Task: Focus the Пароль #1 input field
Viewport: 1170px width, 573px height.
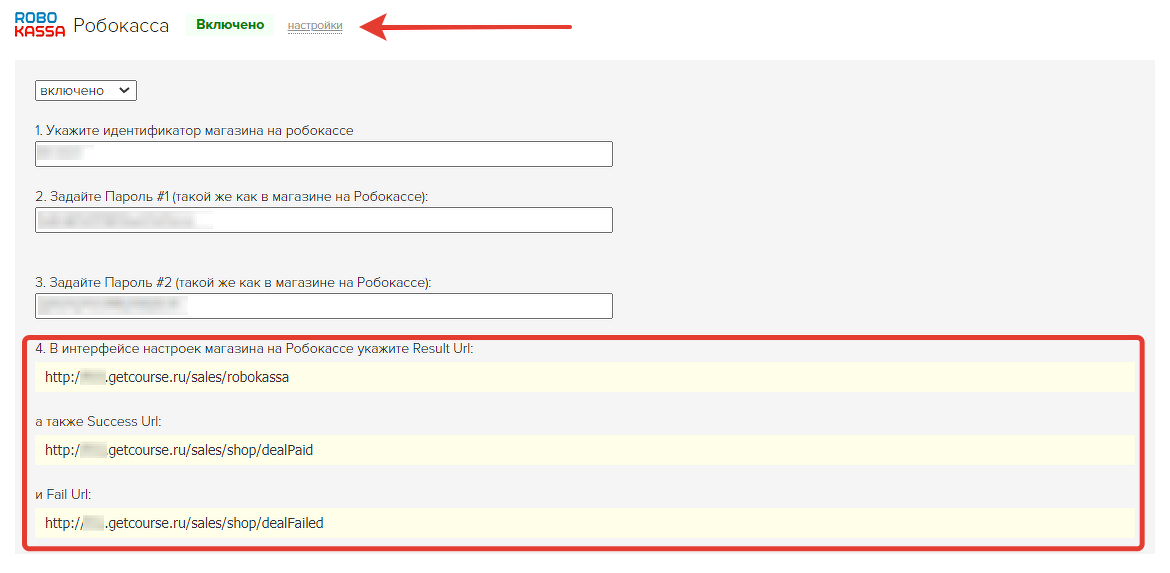Action: pos(324,220)
